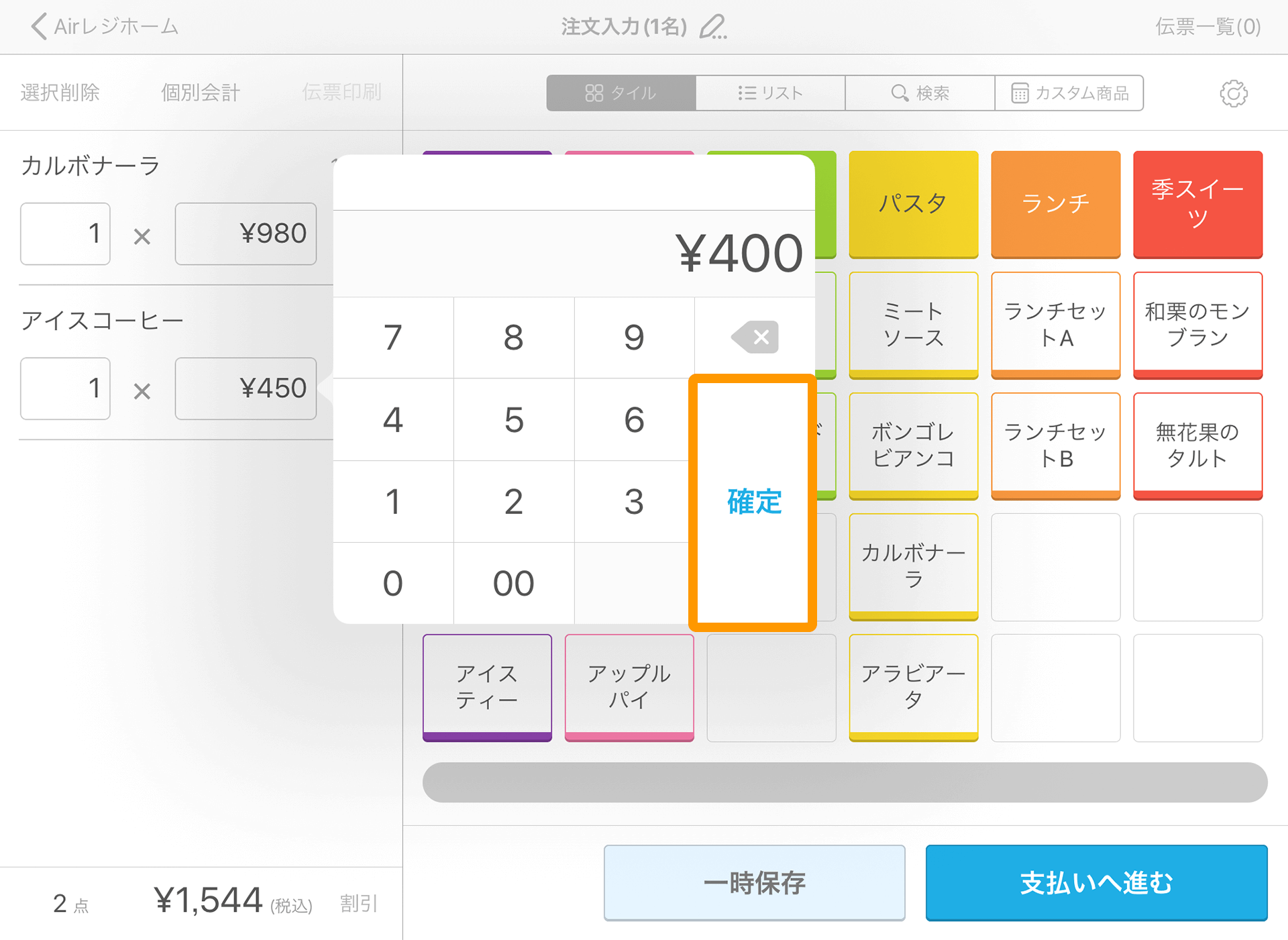Tap keypad digit 9
Viewport: 1288px width, 940px height.
coord(634,337)
